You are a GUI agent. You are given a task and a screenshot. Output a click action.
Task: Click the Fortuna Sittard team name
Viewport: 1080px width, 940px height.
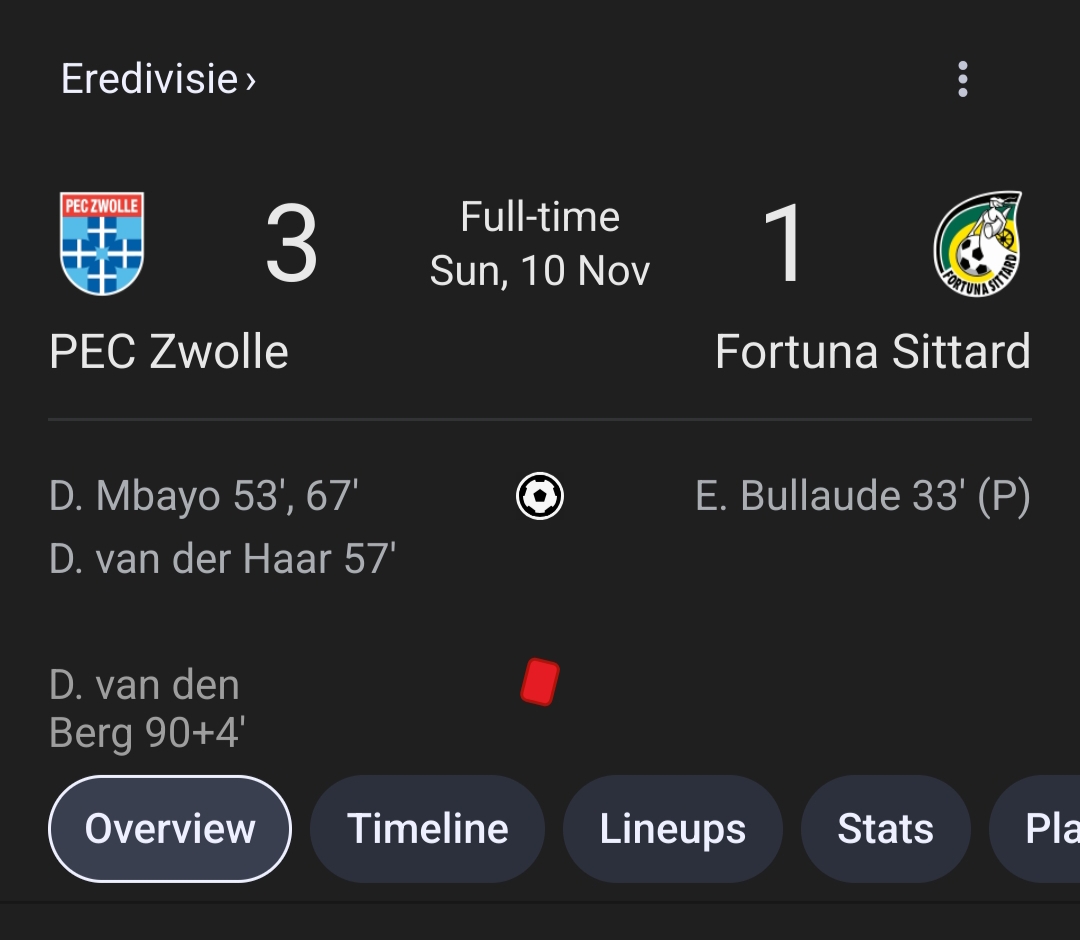point(873,352)
